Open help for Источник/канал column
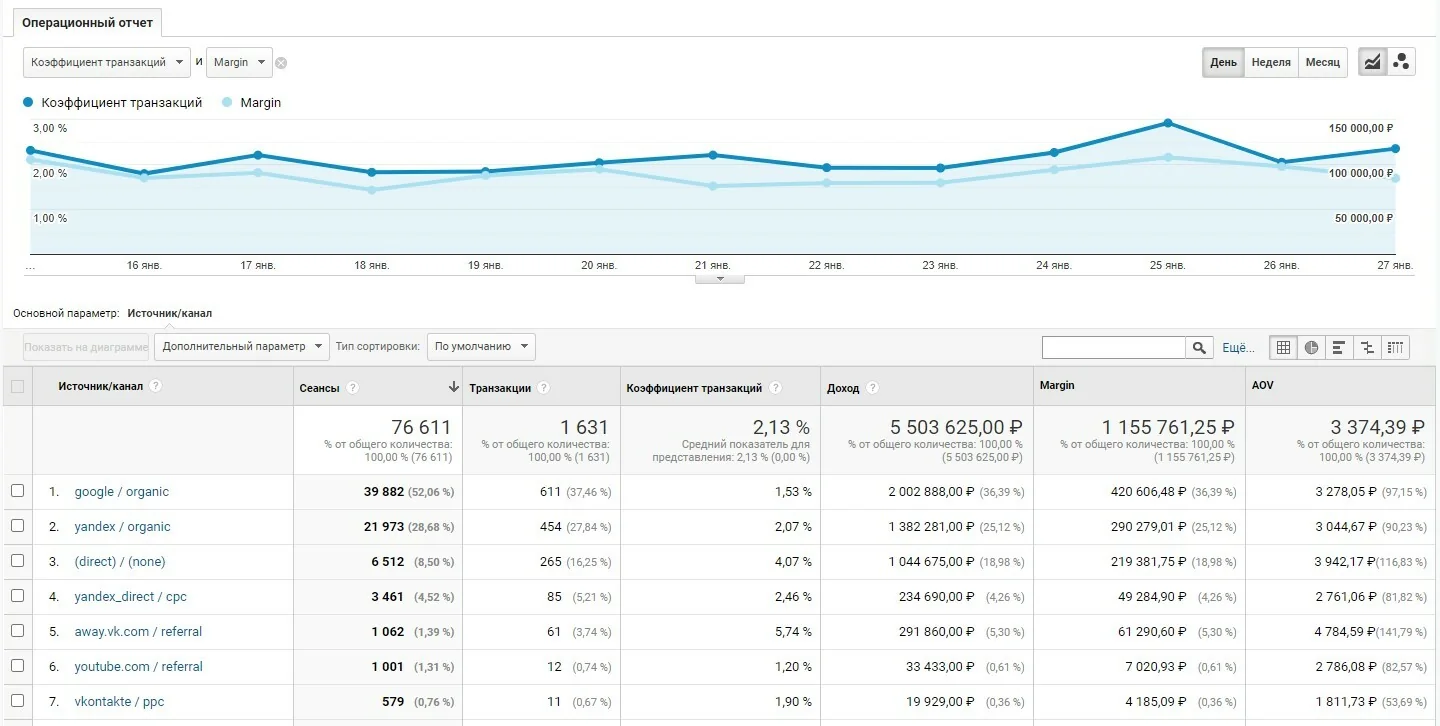1440x726 pixels. [155, 386]
